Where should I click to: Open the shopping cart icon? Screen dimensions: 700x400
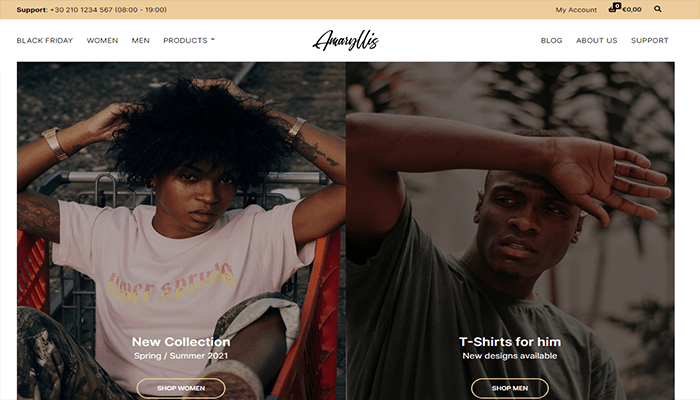click(x=613, y=8)
